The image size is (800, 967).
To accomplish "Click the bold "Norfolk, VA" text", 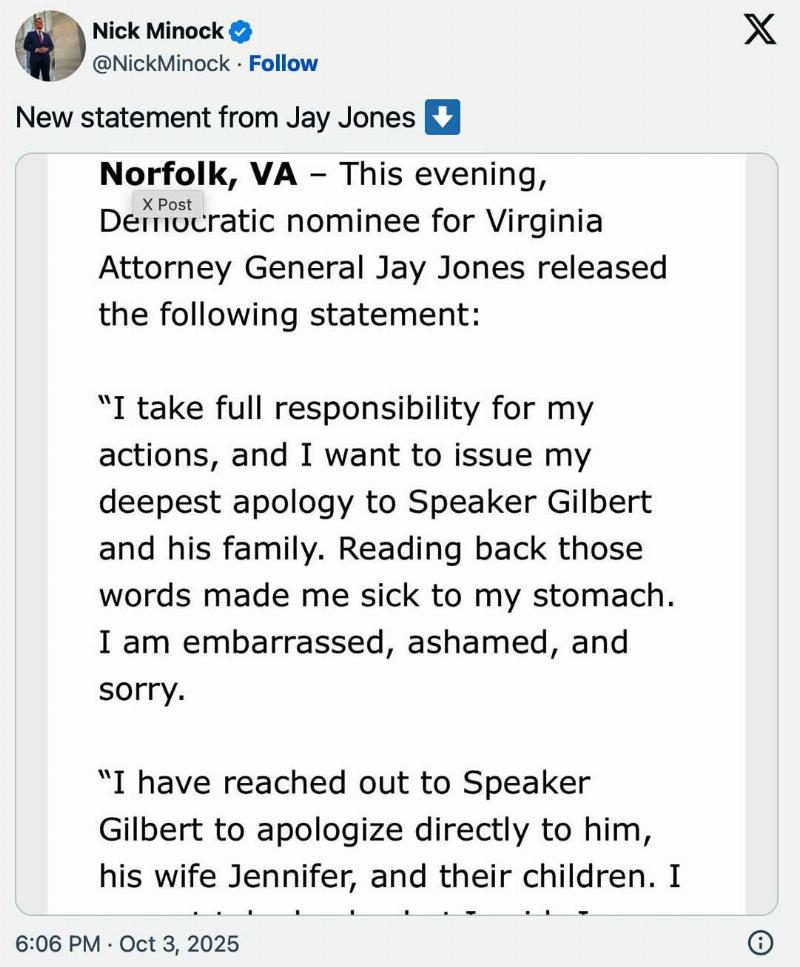I will click(x=198, y=175).
